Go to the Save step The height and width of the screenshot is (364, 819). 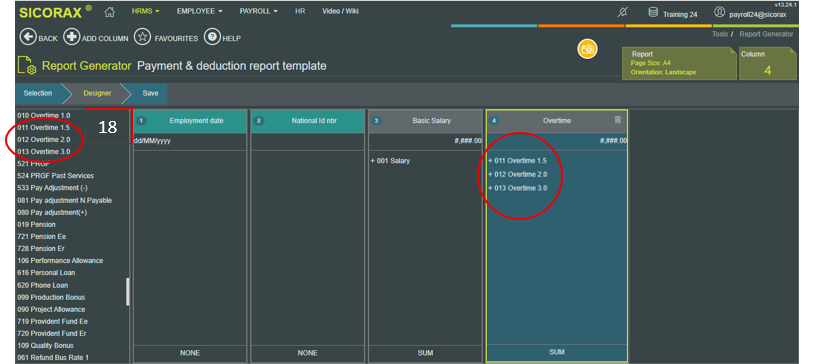coord(150,93)
